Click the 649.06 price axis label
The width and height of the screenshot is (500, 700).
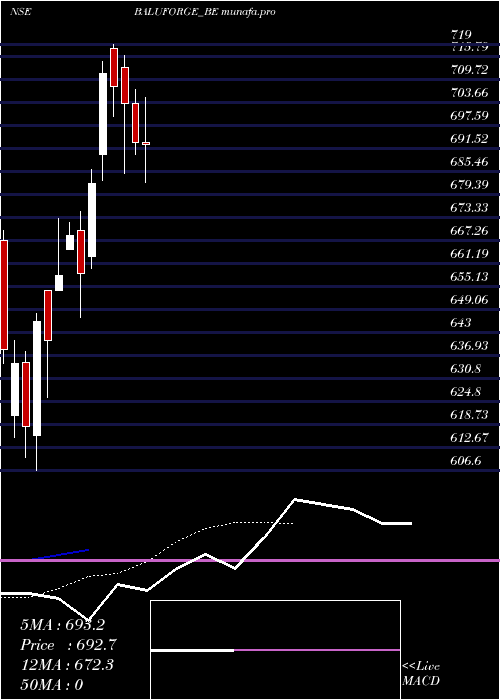pos(469,300)
